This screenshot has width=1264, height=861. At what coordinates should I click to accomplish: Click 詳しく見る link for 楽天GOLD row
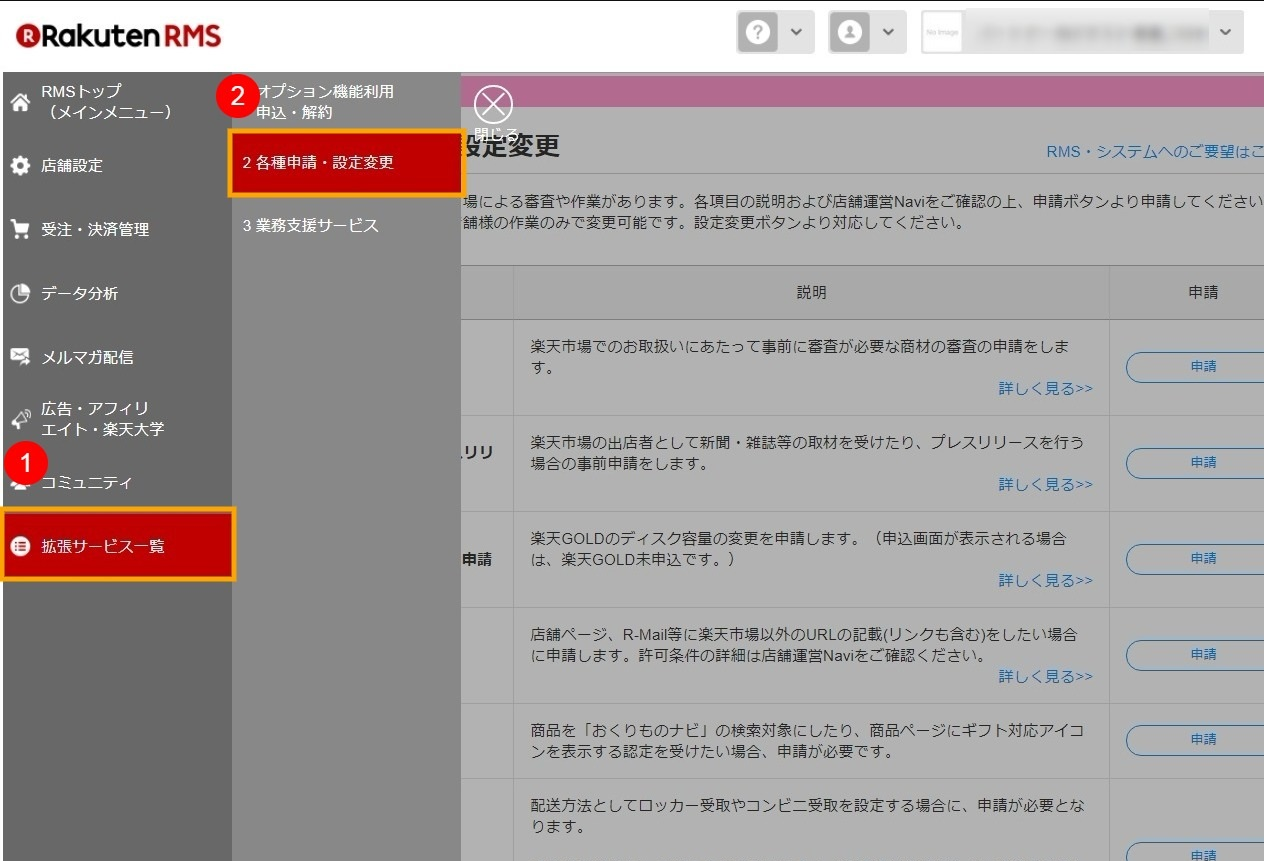pos(1045,580)
